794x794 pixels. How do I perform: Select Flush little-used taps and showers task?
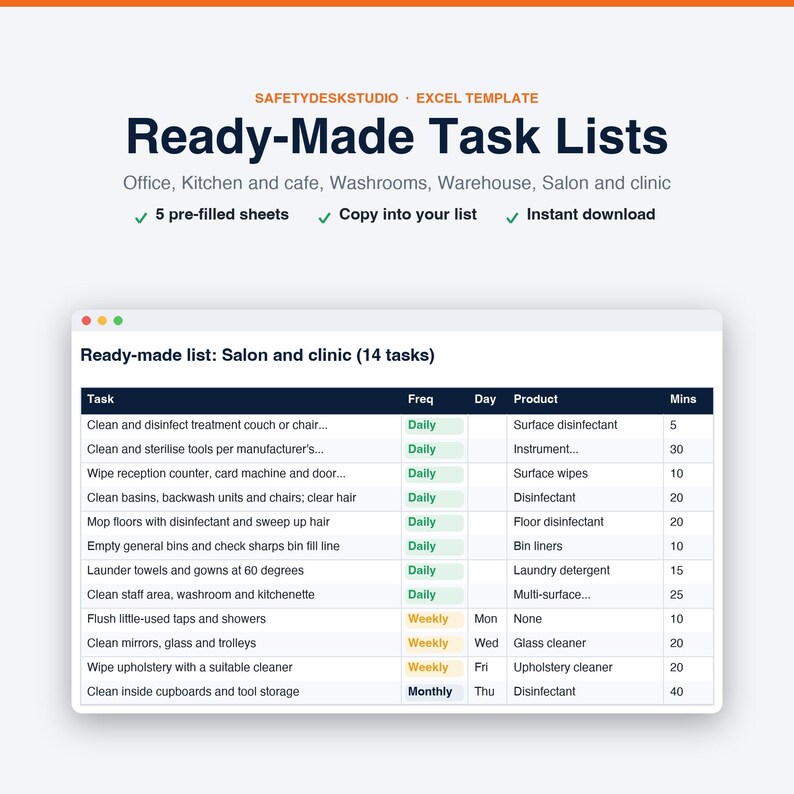click(176, 619)
